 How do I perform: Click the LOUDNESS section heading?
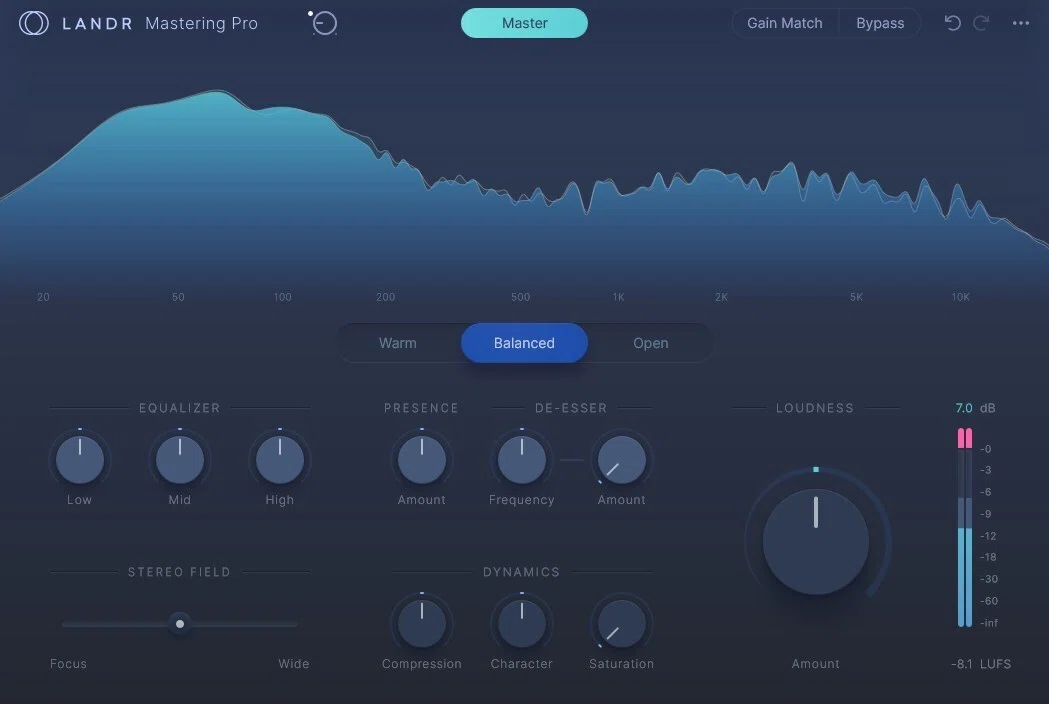(815, 408)
